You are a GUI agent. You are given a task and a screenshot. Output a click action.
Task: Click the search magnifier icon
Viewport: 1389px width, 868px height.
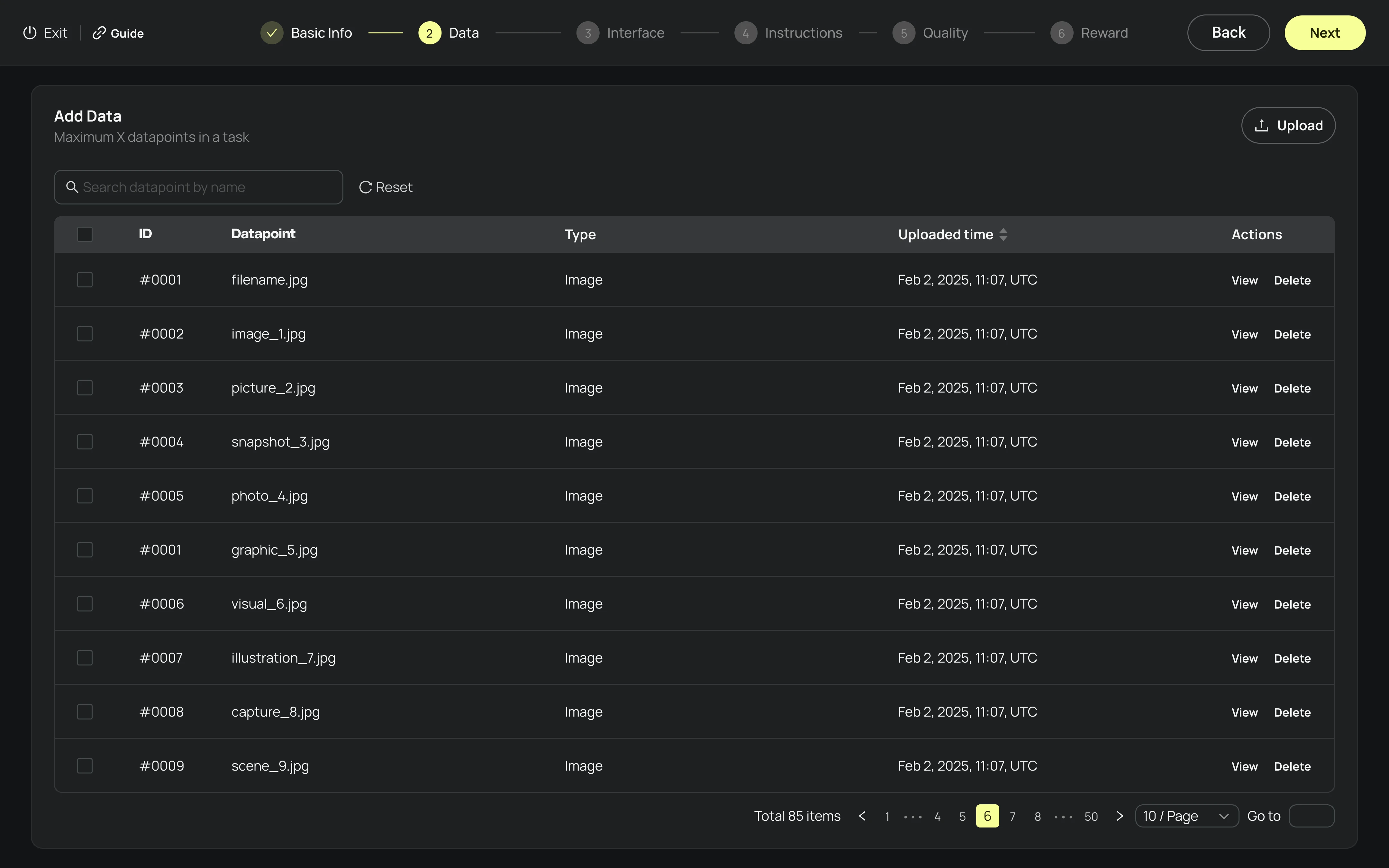coord(72,187)
